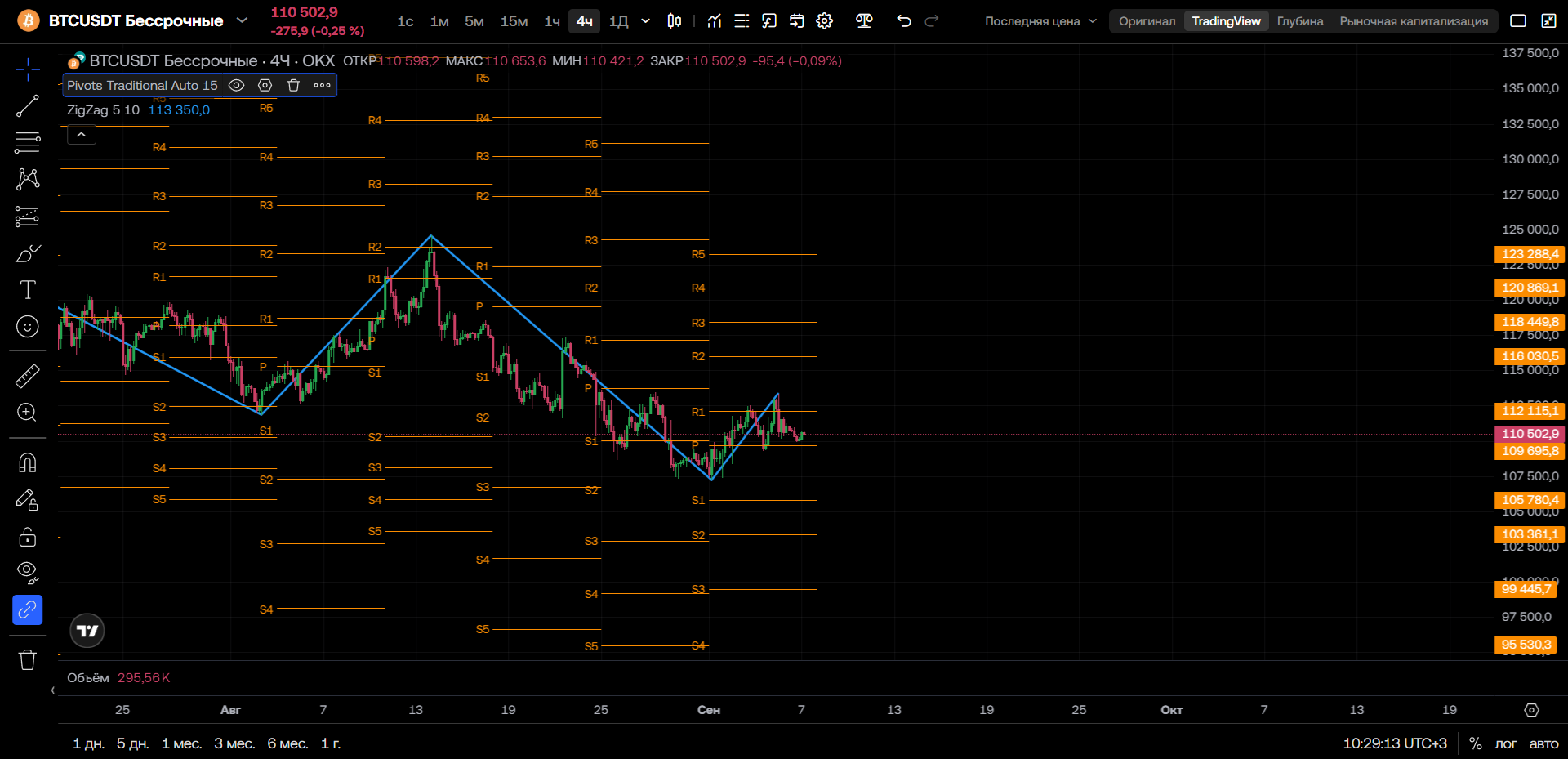Switch to the TradingView chart view
Viewport: 1568px width, 759px height.
(1226, 21)
